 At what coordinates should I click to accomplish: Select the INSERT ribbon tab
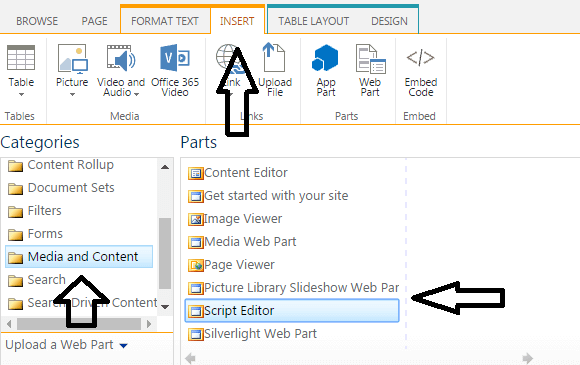point(237,21)
